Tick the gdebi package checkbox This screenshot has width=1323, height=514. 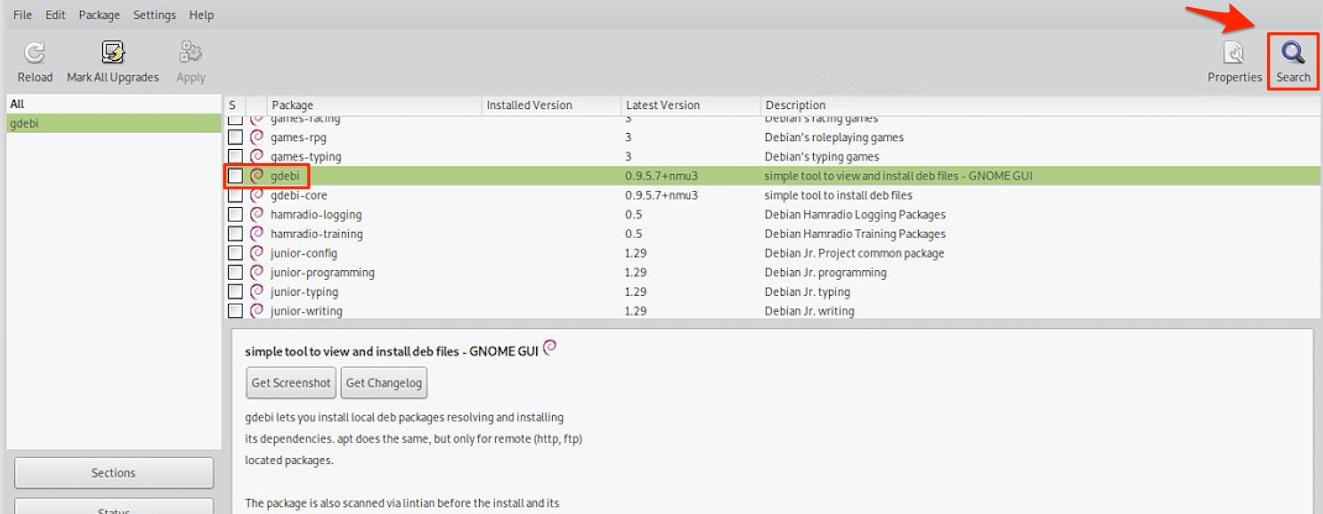pos(235,176)
